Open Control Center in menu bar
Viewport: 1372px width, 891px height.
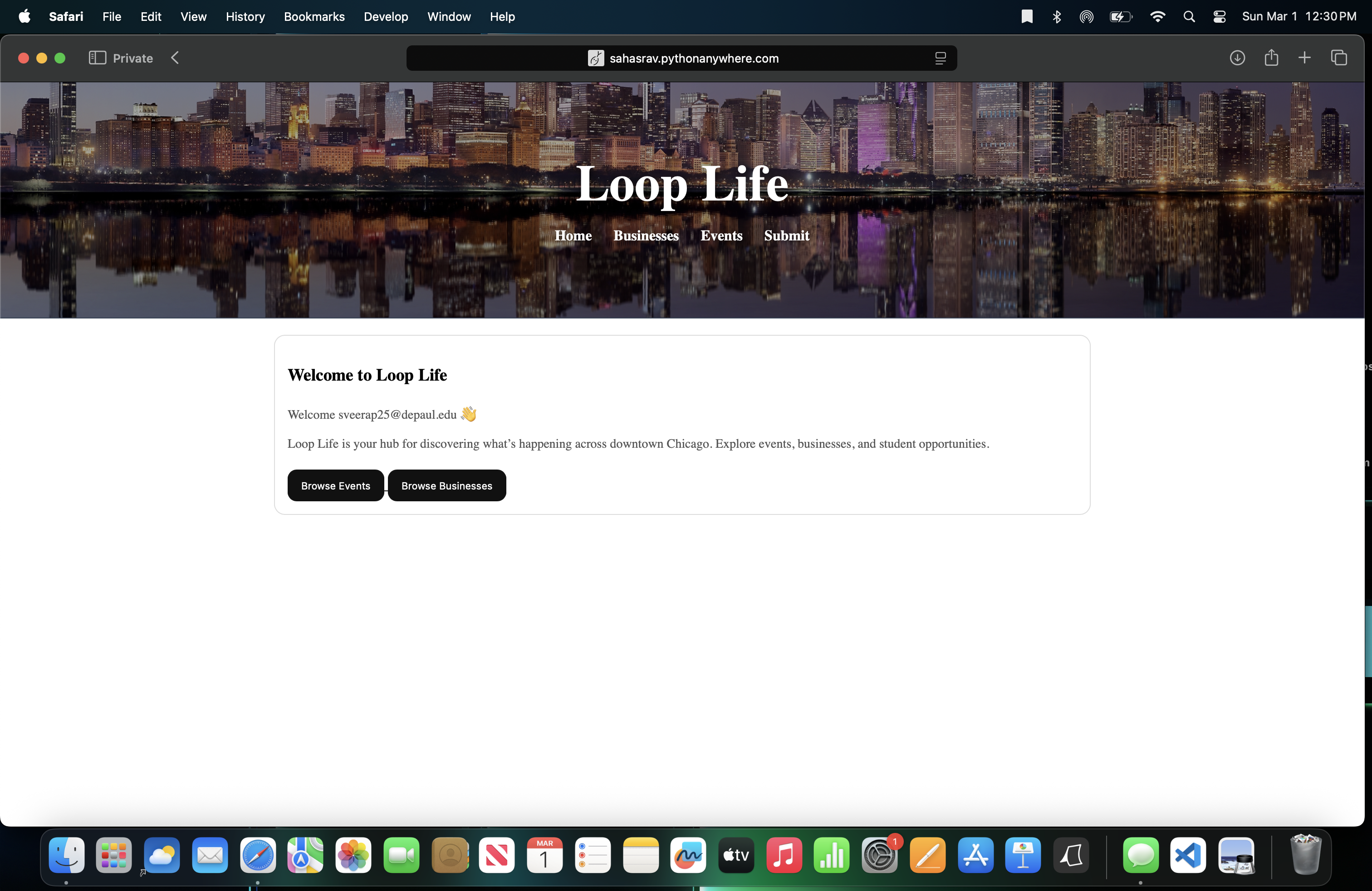click(x=1219, y=17)
